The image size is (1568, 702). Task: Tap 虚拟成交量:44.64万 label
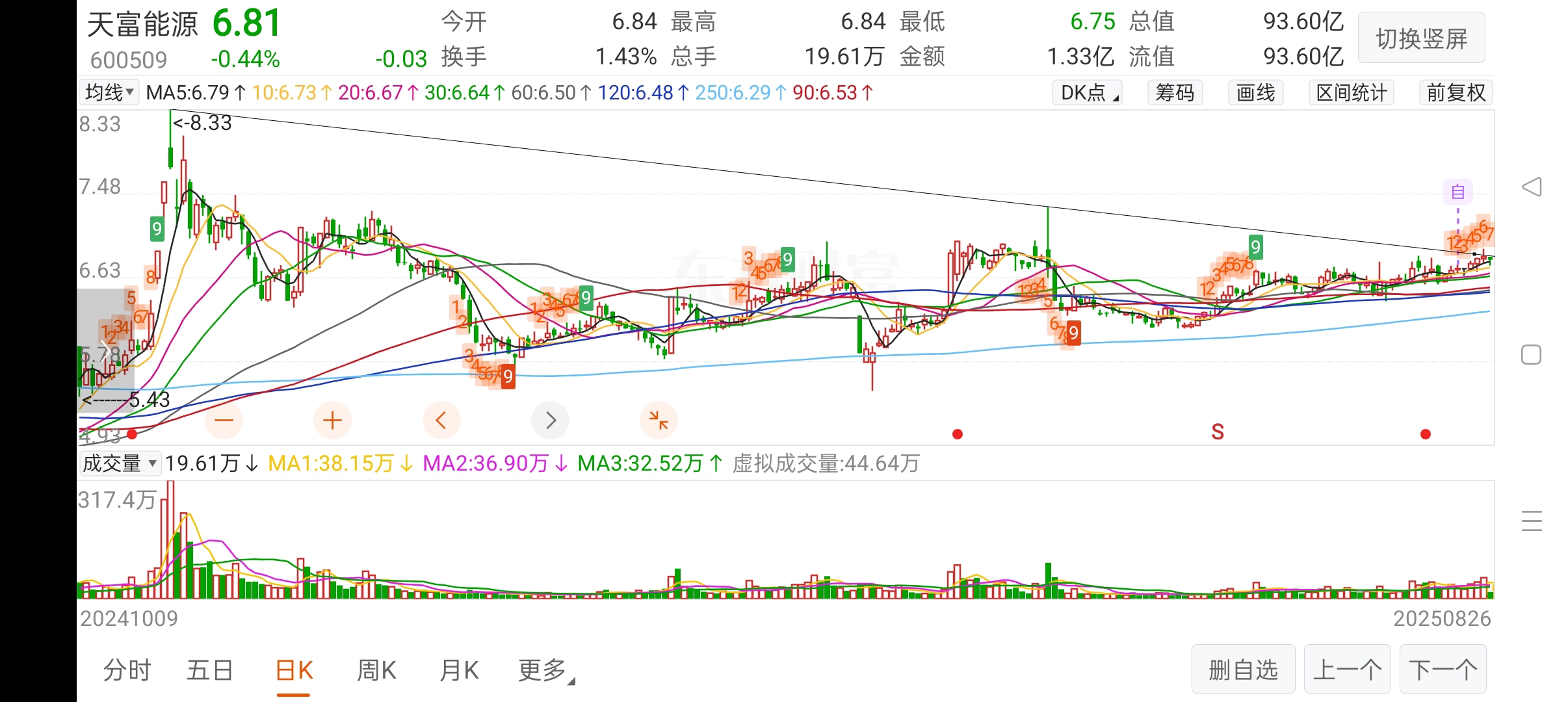tap(826, 463)
